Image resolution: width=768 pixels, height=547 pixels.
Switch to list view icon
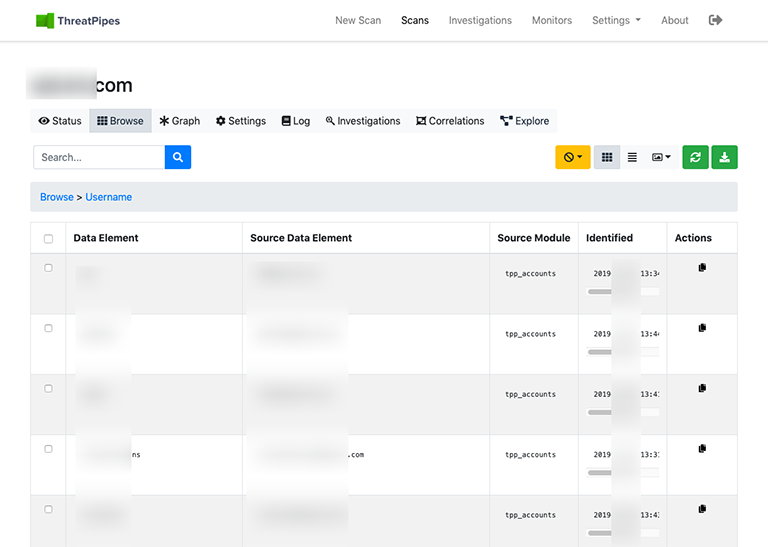coord(632,157)
